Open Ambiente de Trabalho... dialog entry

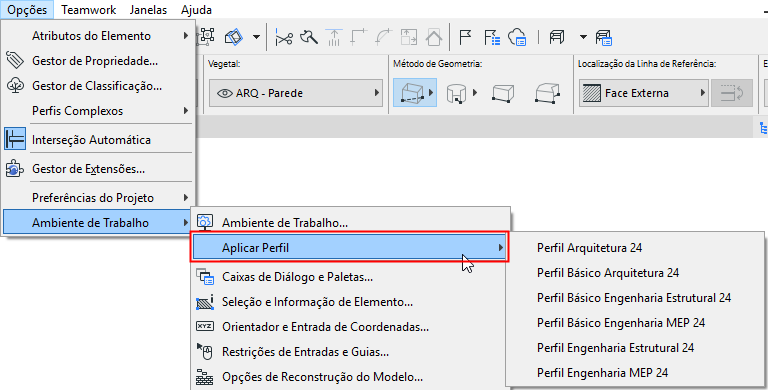(350, 222)
